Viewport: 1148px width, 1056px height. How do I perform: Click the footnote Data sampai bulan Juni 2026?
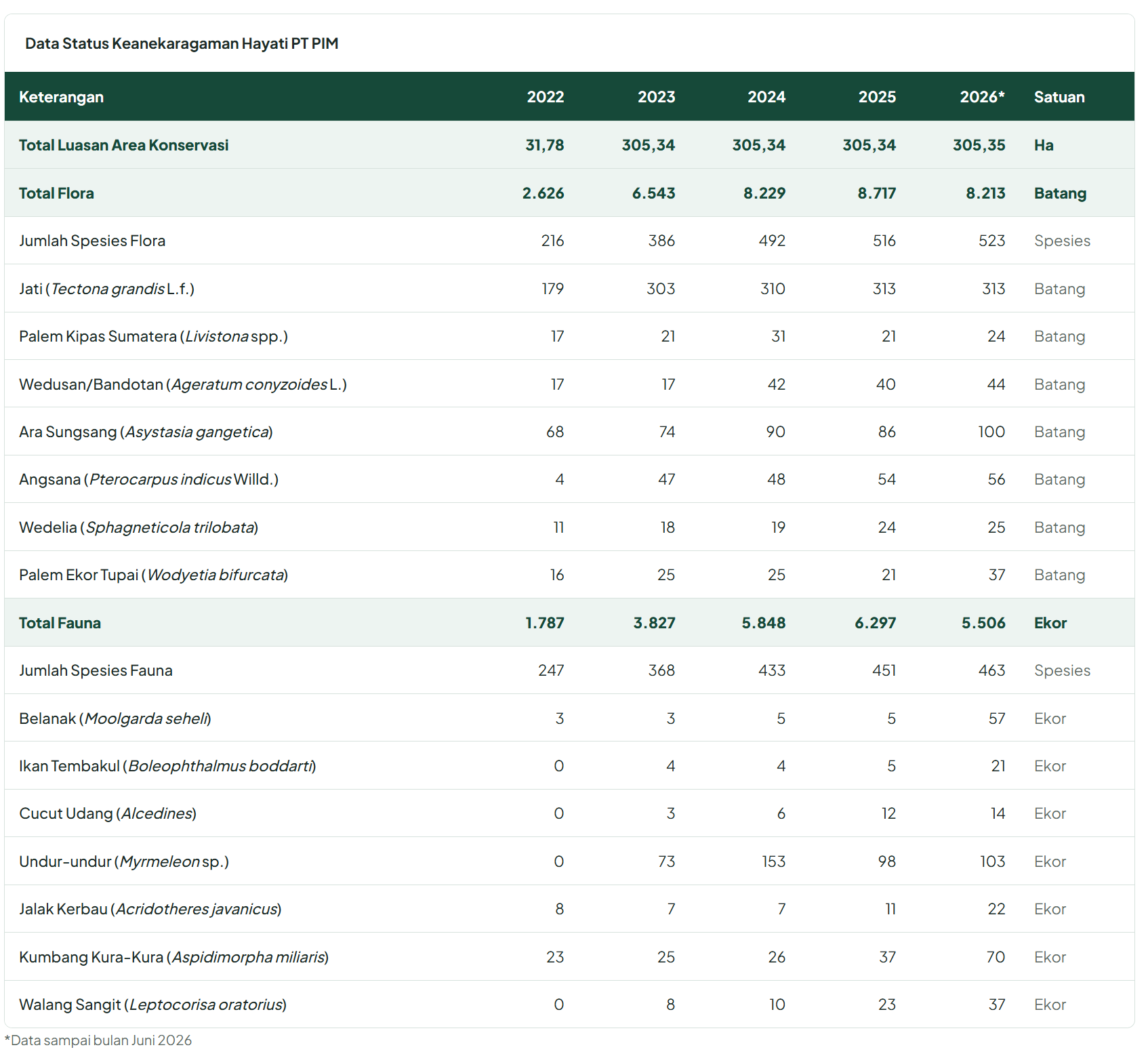pyautogui.click(x=98, y=1040)
